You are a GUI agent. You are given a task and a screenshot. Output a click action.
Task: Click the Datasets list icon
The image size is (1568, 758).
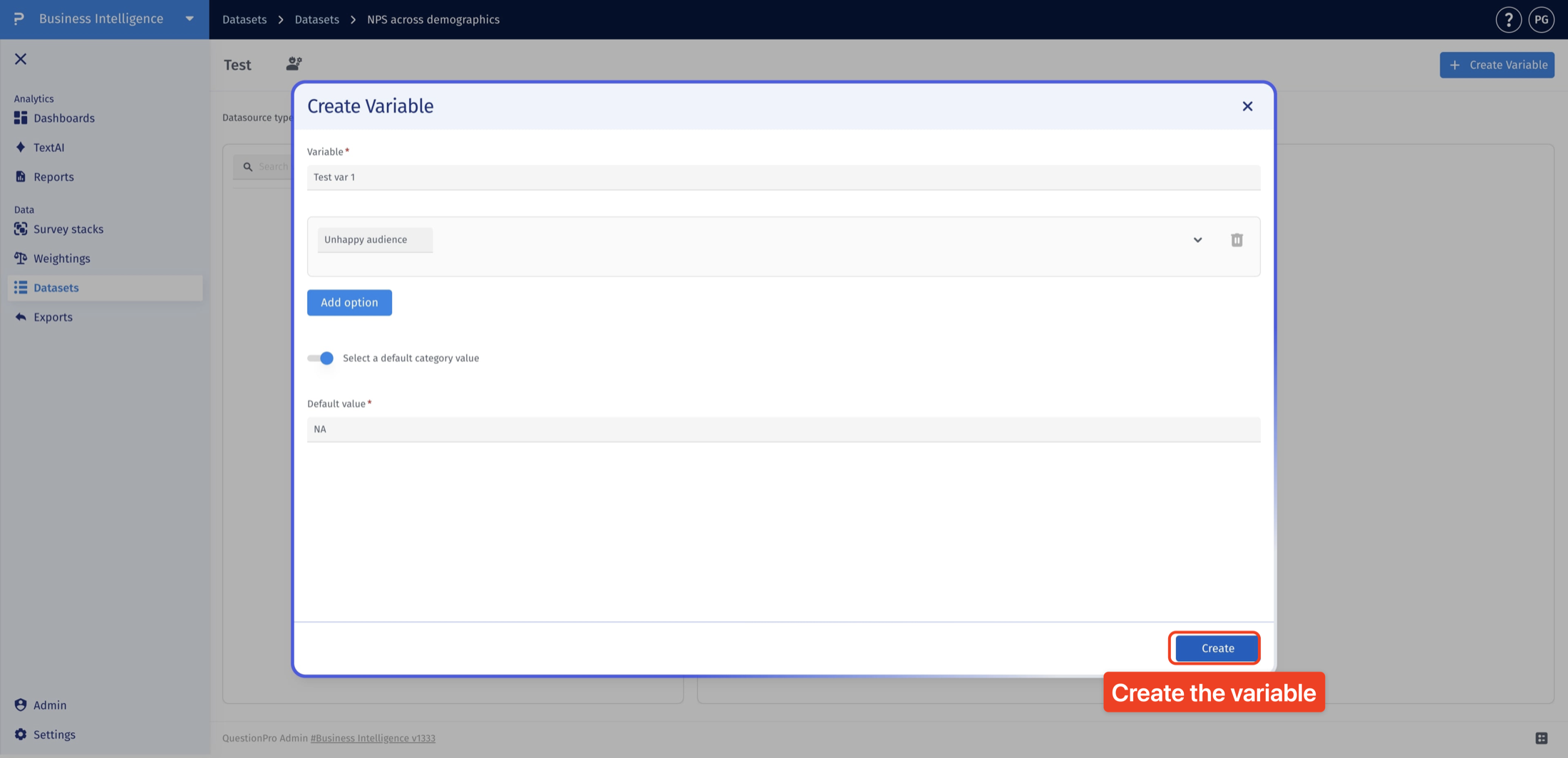[21, 287]
